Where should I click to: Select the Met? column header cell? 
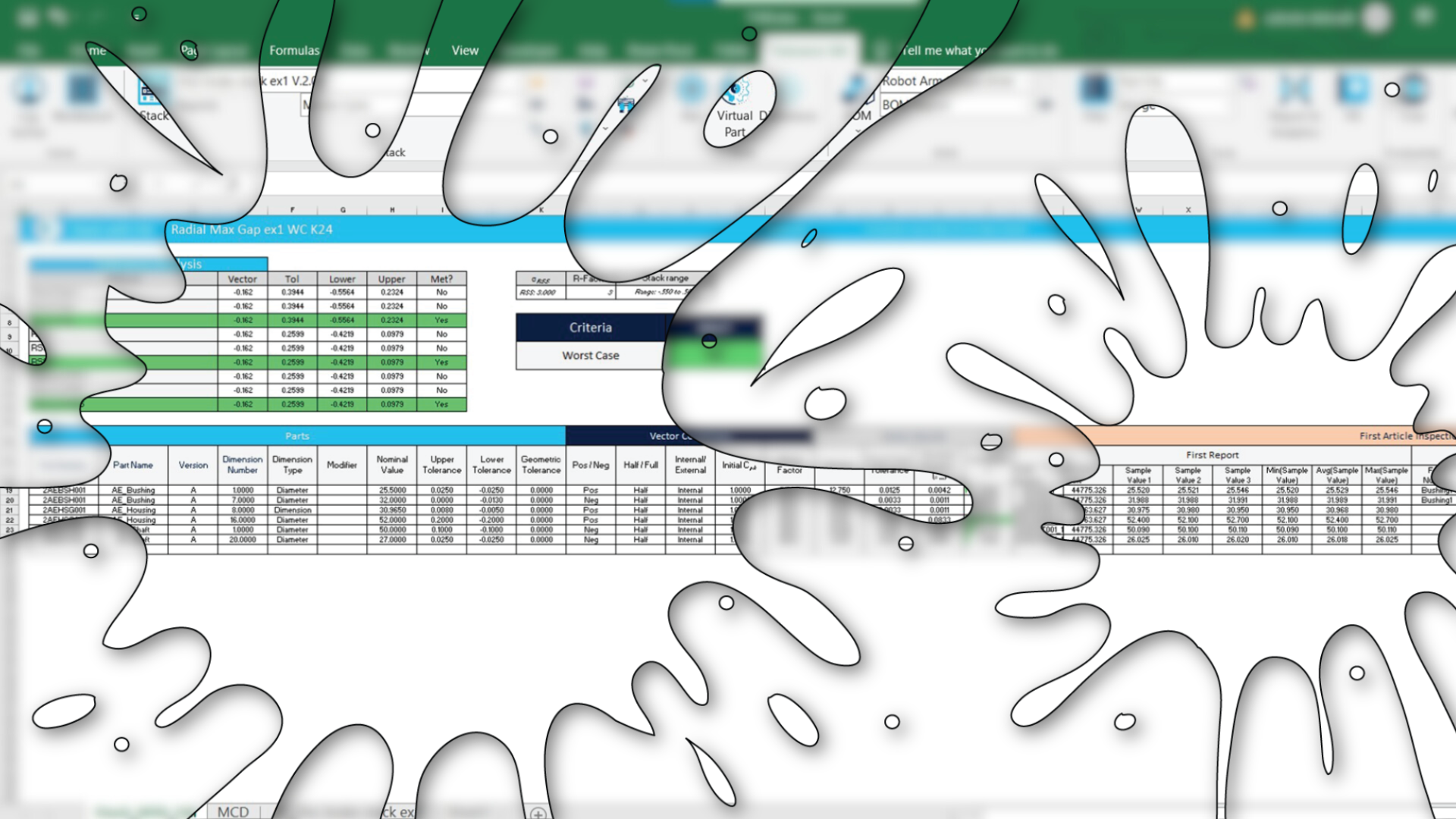pos(441,278)
